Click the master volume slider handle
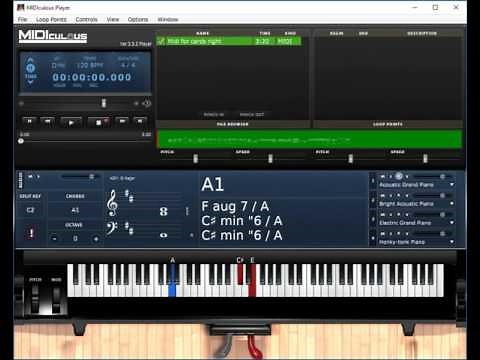 click(x=91, y=176)
